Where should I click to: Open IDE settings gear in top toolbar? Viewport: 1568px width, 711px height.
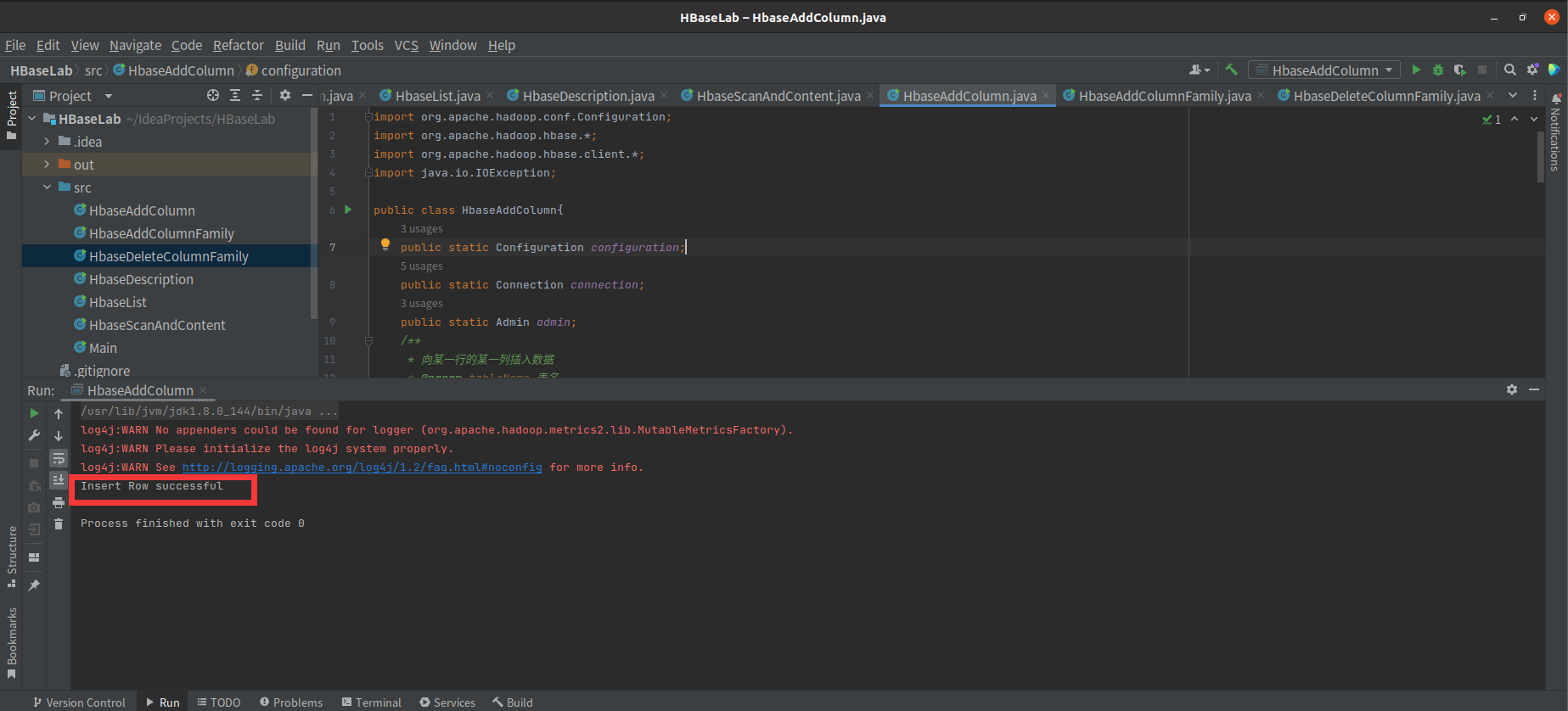coord(1532,70)
